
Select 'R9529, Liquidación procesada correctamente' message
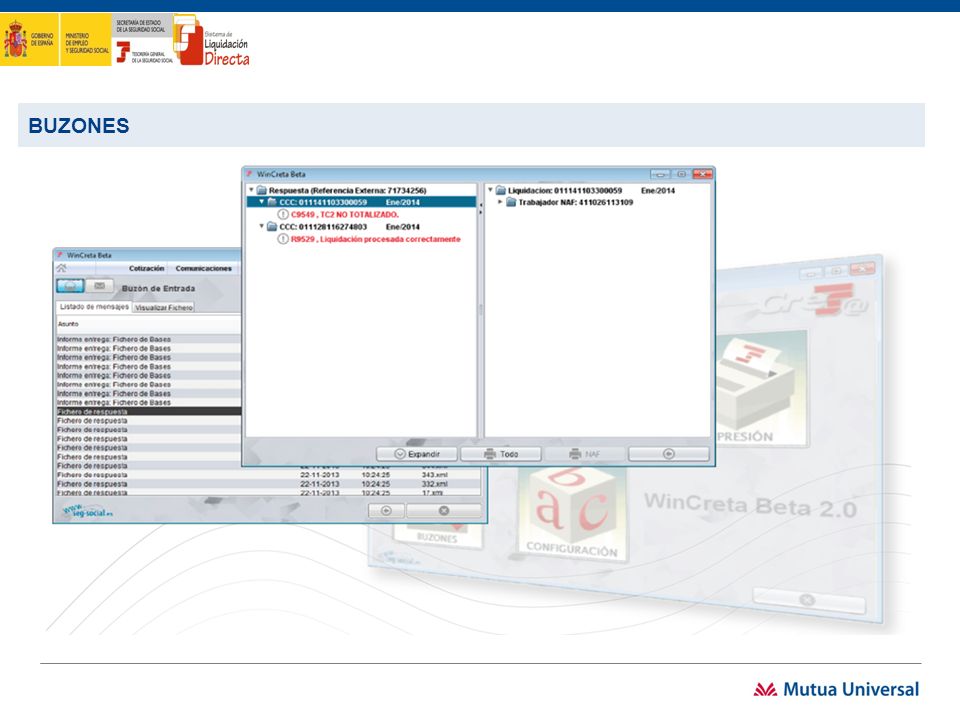(x=375, y=239)
